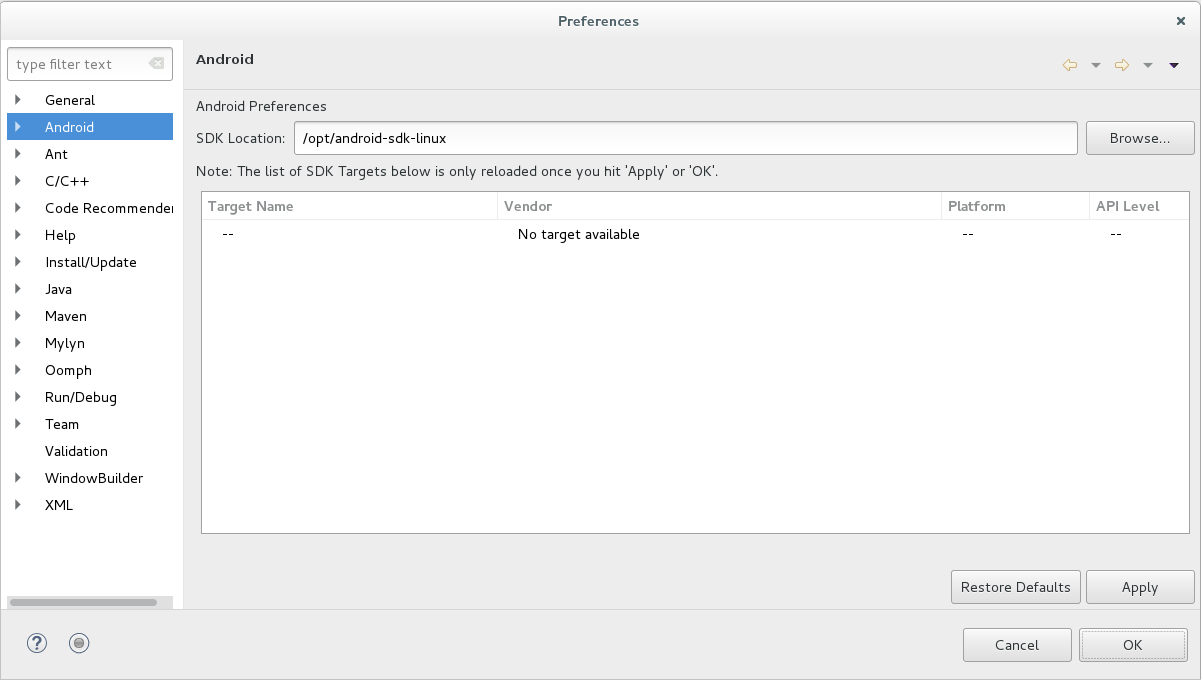Image resolution: width=1201 pixels, height=680 pixels.
Task: Sort by Vendor column header
Action: tap(719, 206)
